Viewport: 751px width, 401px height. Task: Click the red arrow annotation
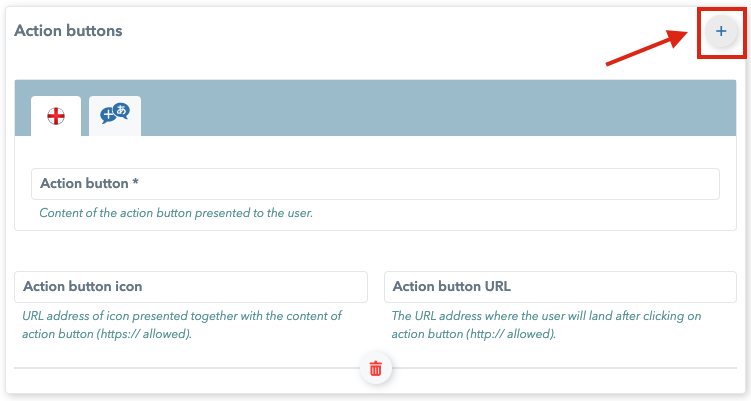click(647, 47)
